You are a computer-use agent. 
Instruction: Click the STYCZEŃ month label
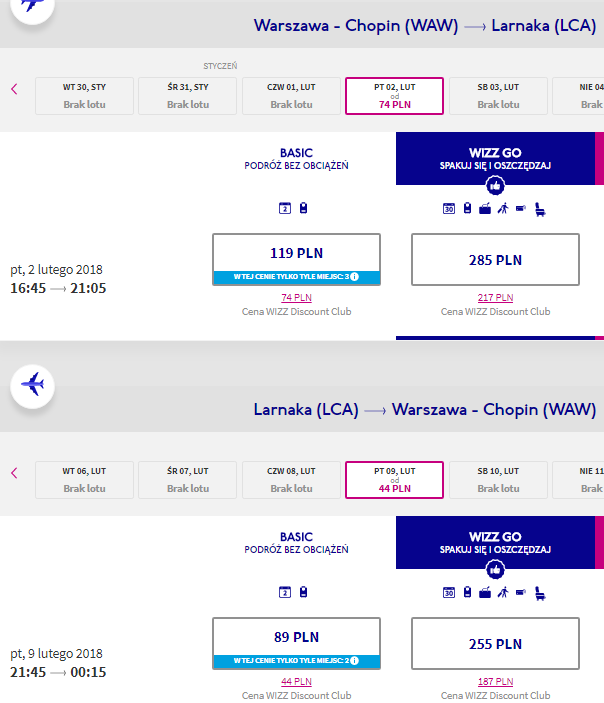click(220, 66)
